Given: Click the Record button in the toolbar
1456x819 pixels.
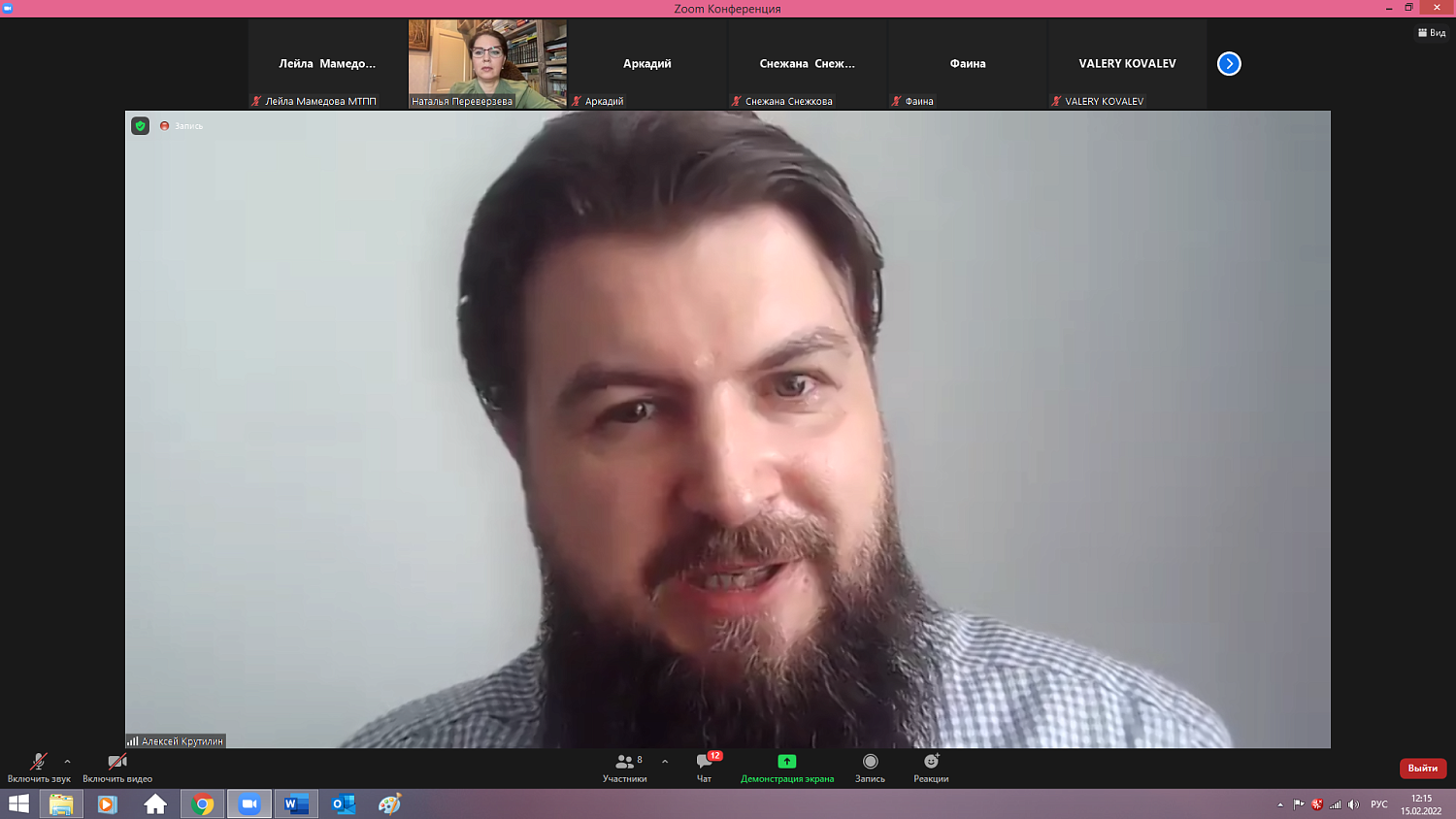Looking at the screenshot, I should 870,768.
